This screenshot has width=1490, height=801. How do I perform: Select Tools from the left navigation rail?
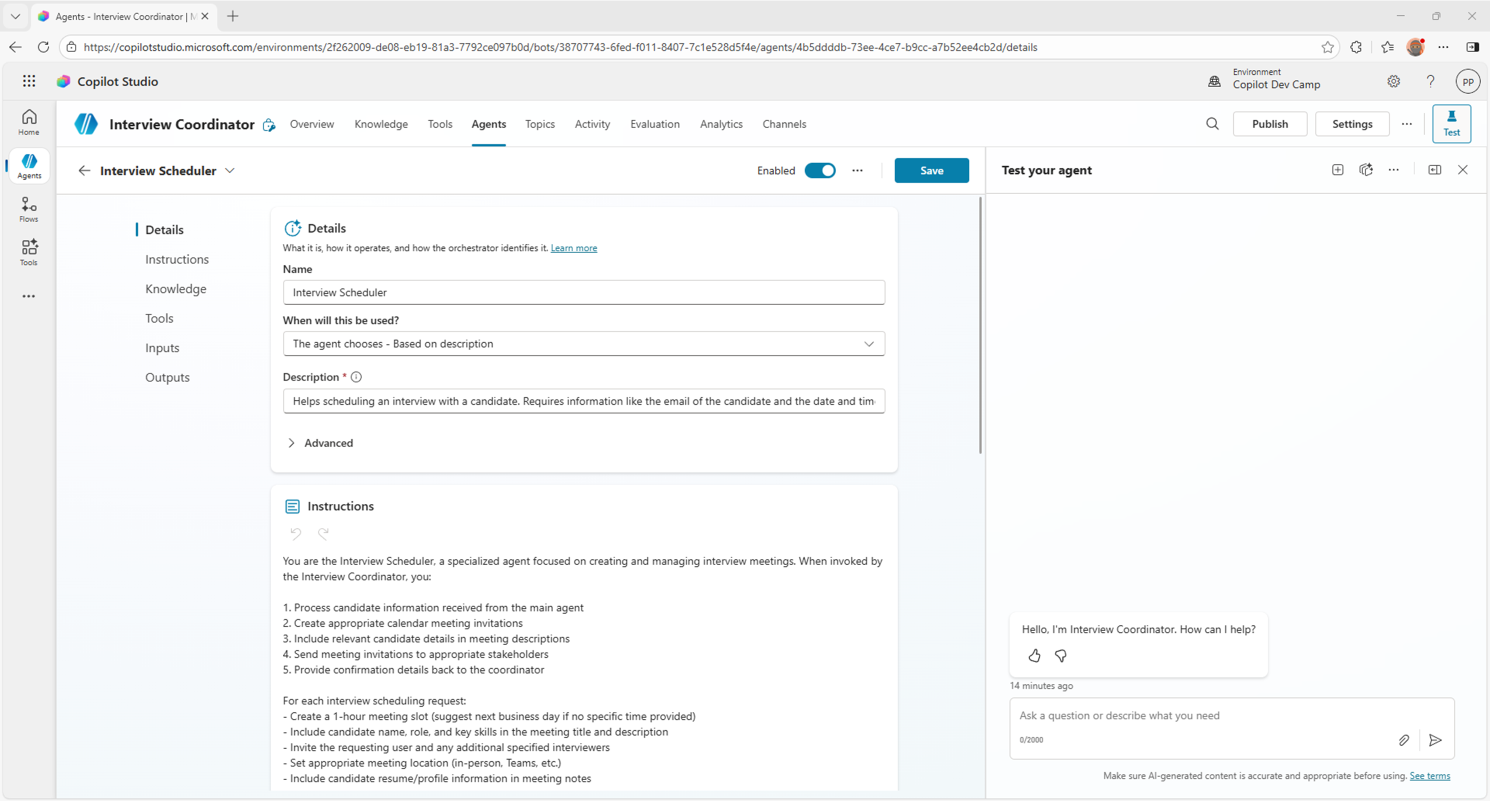pyautogui.click(x=28, y=252)
